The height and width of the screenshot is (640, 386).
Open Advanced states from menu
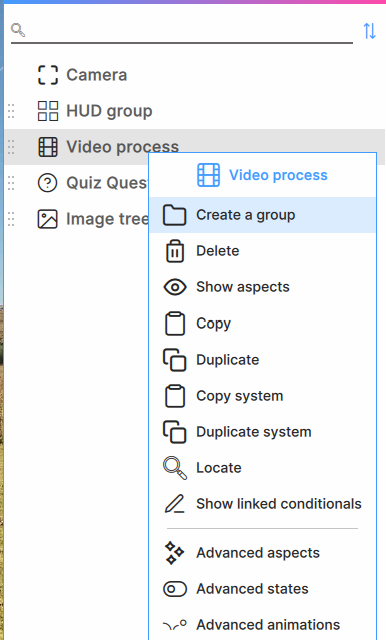pyautogui.click(x=262, y=589)
